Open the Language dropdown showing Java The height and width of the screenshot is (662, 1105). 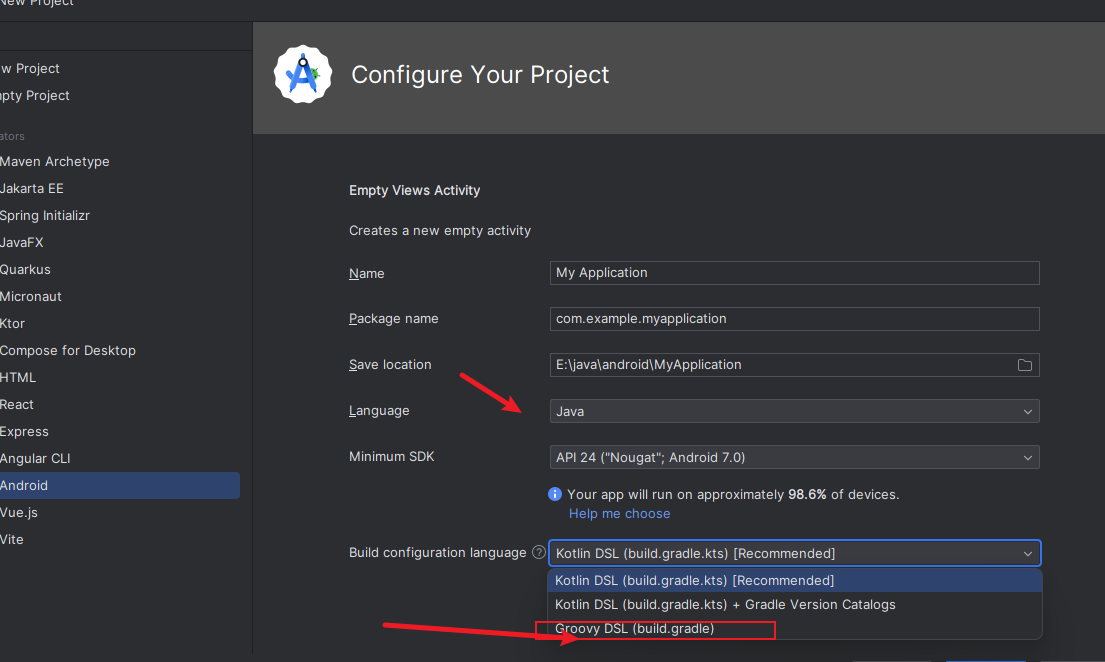coord(794,411)
